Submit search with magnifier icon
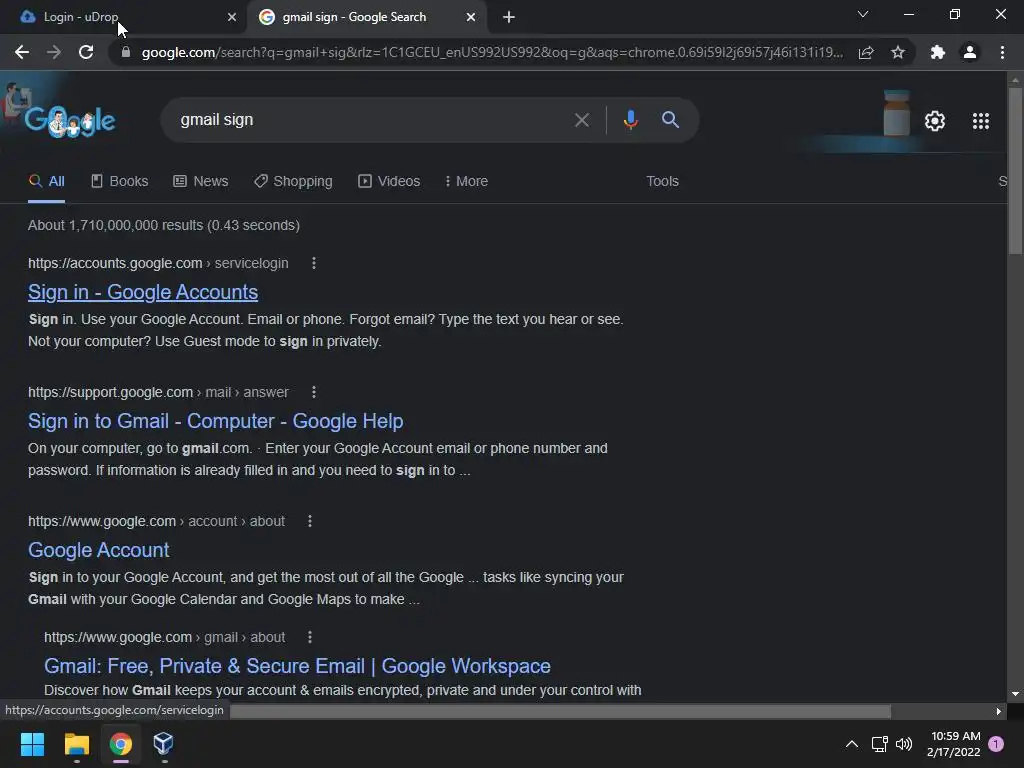This screenshot has width=1024, height=768. coord(670,120)
